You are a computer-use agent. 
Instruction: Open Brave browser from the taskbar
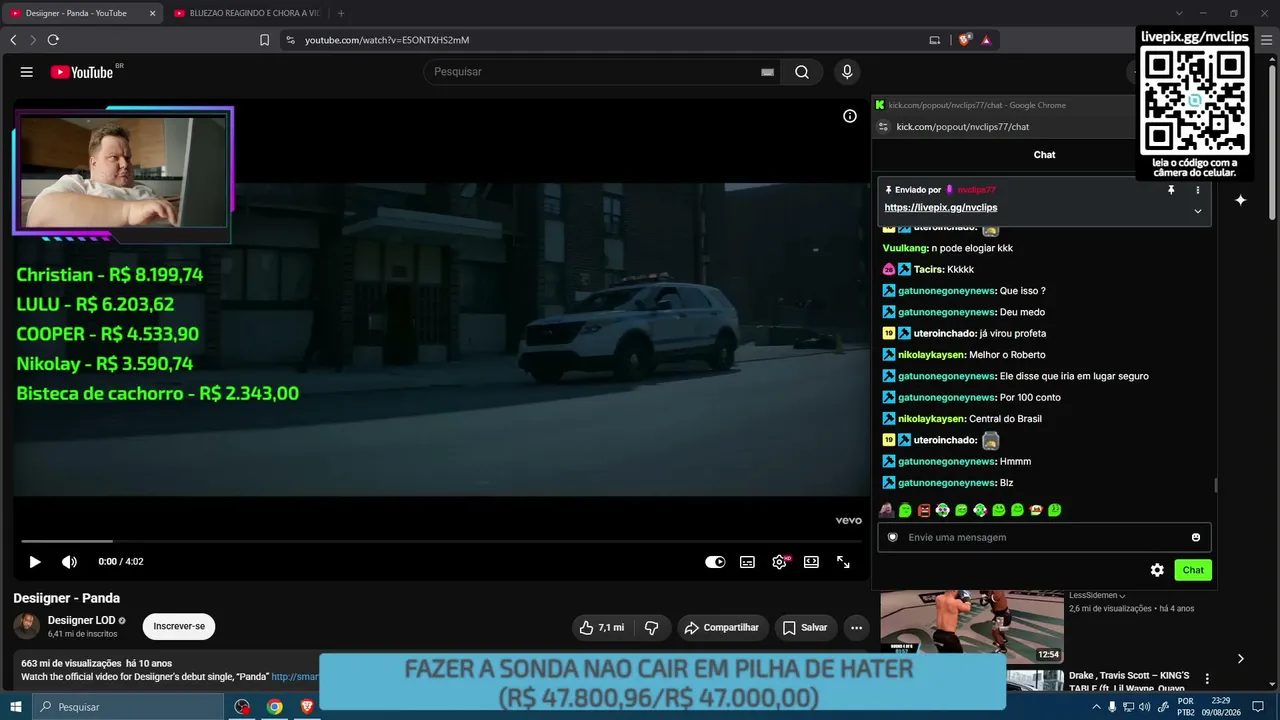307,707
